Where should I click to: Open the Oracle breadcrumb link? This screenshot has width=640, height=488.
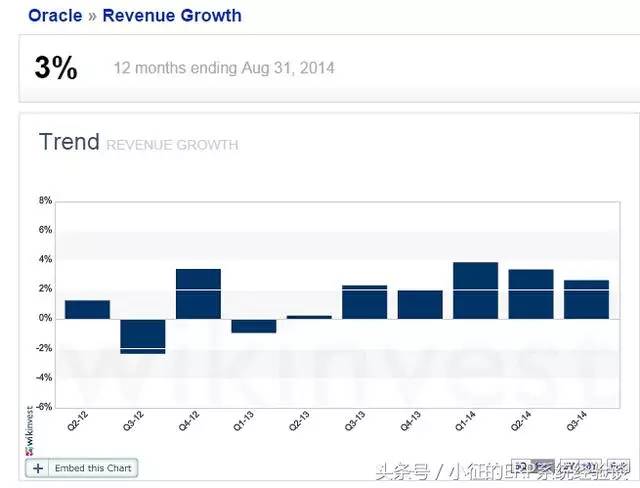(x=55, y=16)
